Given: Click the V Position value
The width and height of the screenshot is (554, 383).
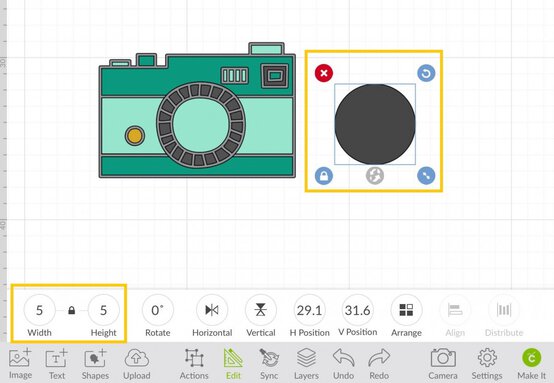Looking at the screenshot, I should coord(358,310).
